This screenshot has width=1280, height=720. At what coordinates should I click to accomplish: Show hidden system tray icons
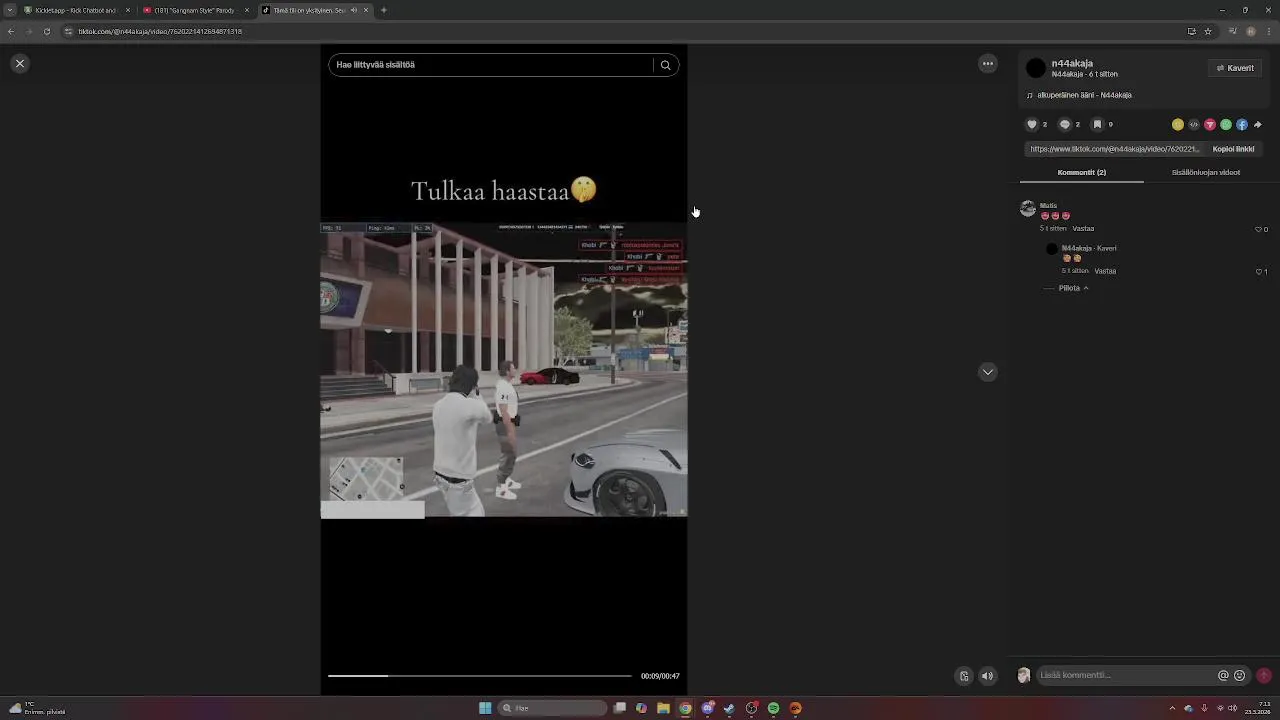point(1172,708)
